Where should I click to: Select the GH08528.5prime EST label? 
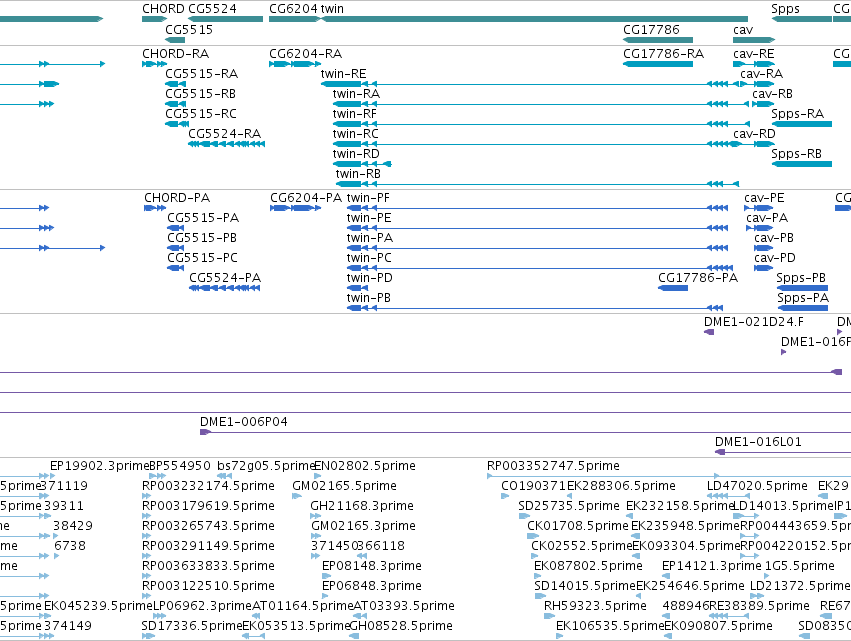click(402, 626)
